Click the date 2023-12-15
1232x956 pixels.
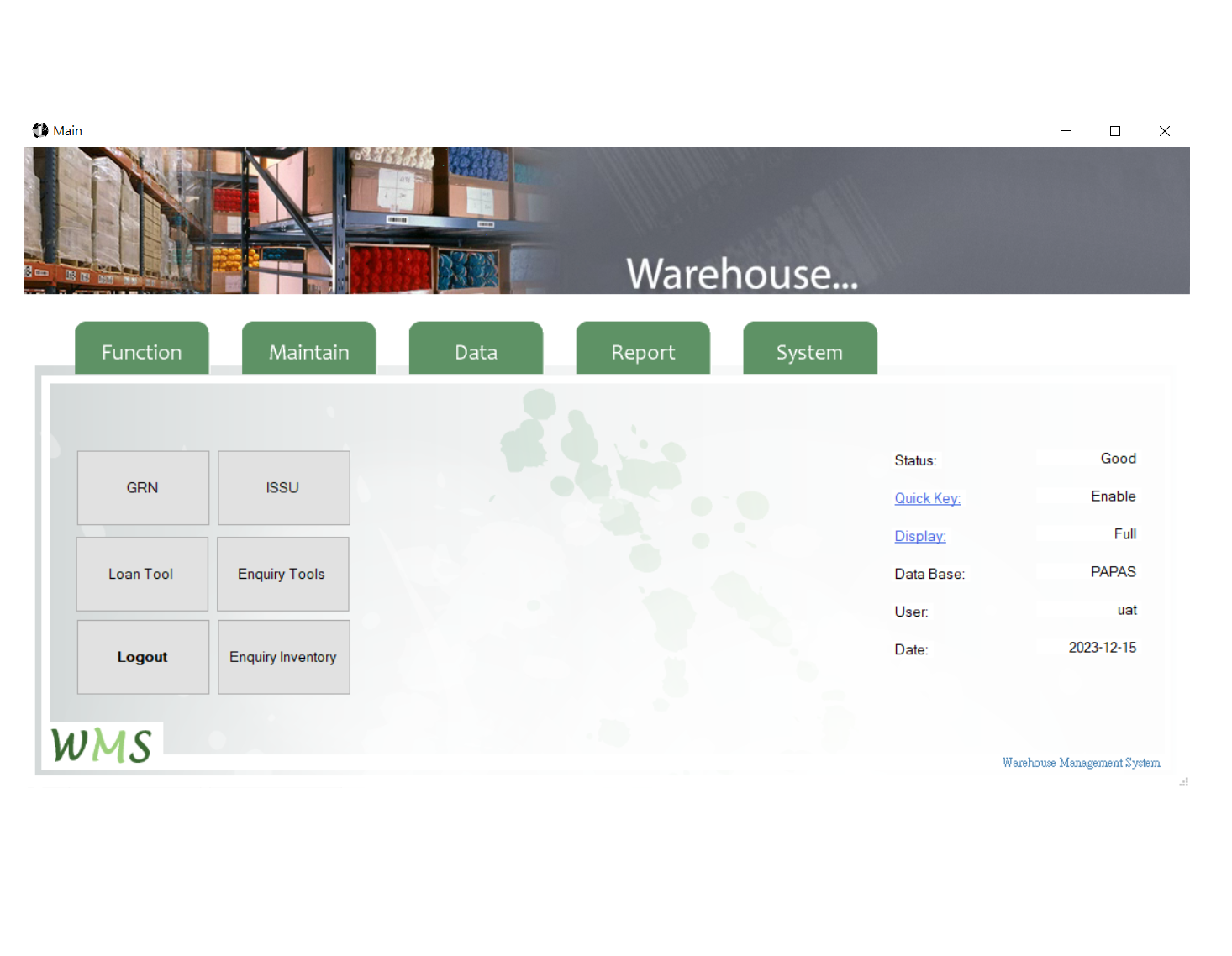(x=1102, y=648)
